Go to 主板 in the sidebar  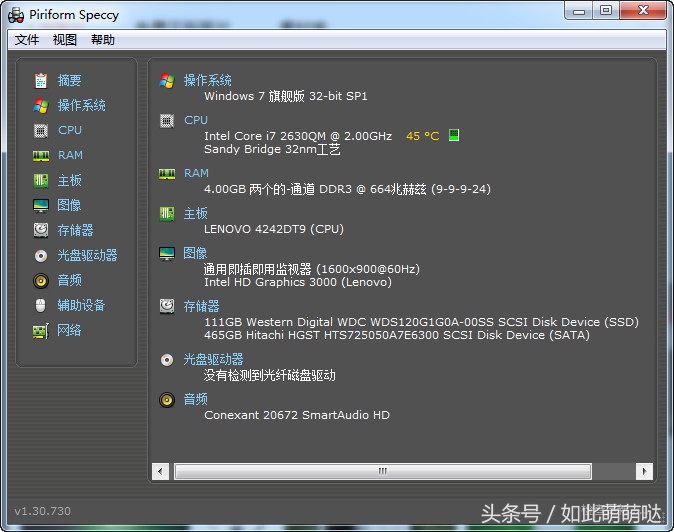(70, 180)
